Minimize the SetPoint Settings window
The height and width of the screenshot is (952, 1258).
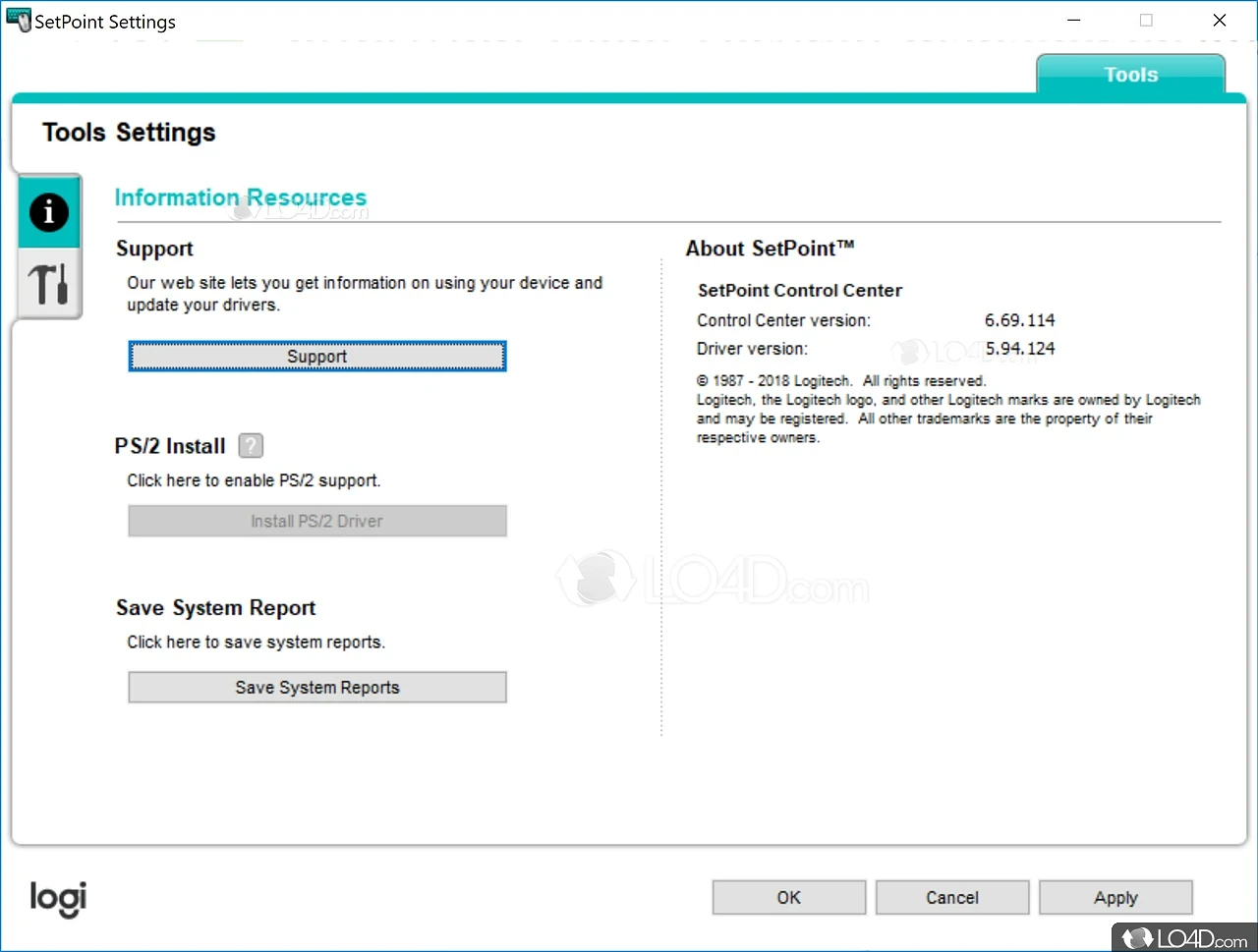point(1074,20)
